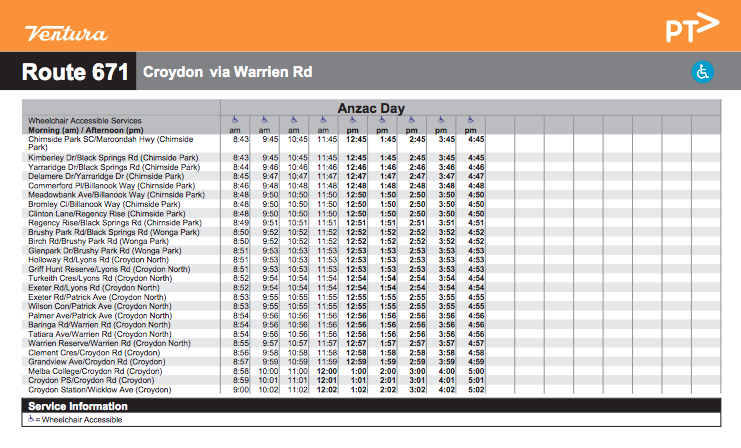Select the Warrien Reserve/Warrien Rd stop
The image size is (741, 448).
[x=109, y=343]
